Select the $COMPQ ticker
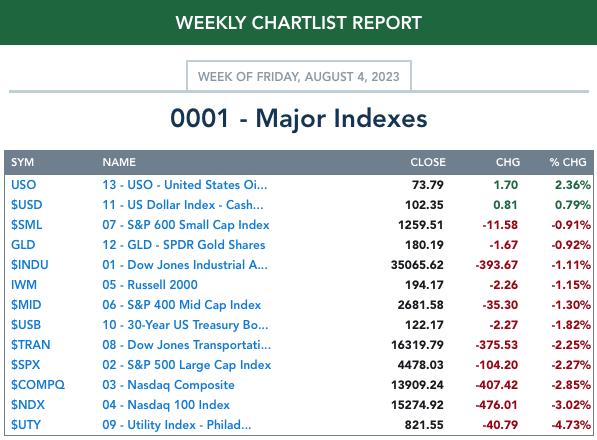The height and width of the screenshot is (440, 597). coord(38,385)
